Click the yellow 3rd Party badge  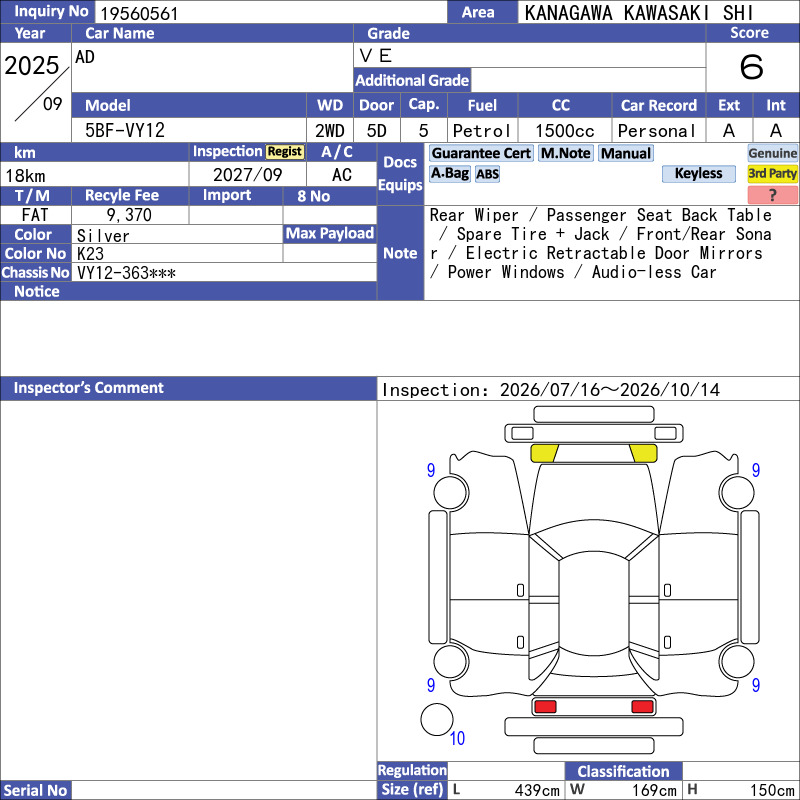(772, 173)
